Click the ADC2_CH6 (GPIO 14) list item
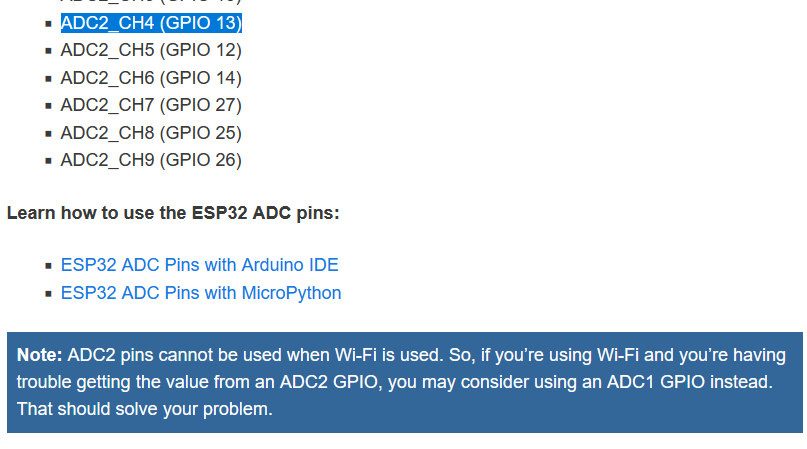The width and height of the screenshot is (807, 449). point(151,78)
